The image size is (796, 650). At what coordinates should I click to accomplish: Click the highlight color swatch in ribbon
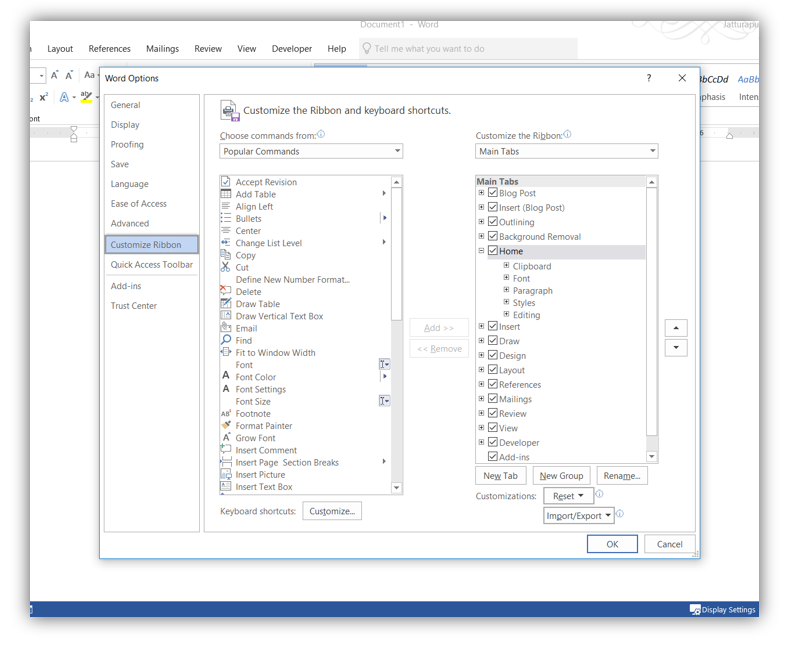click(x=87, y=98)
